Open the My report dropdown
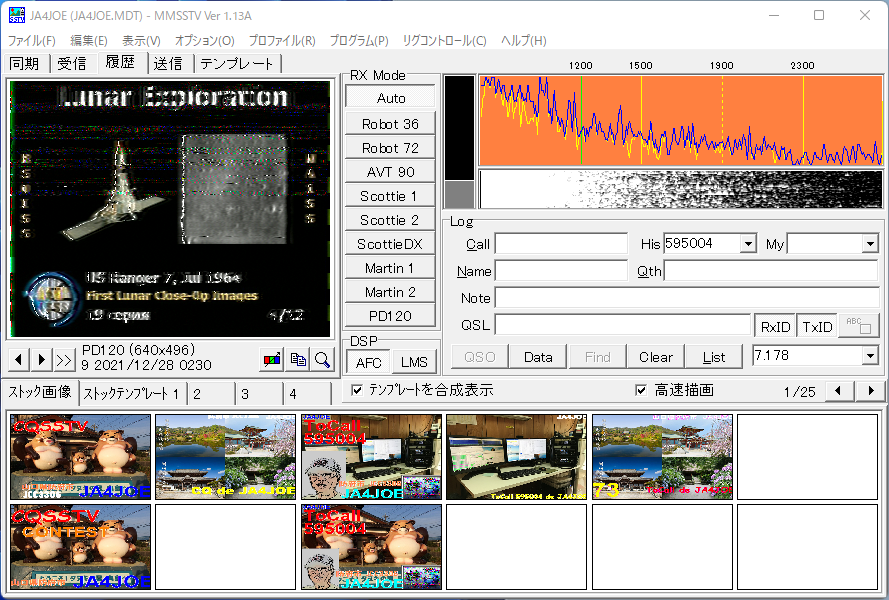This screenshot has height=600, width=889. coord(869,244)
